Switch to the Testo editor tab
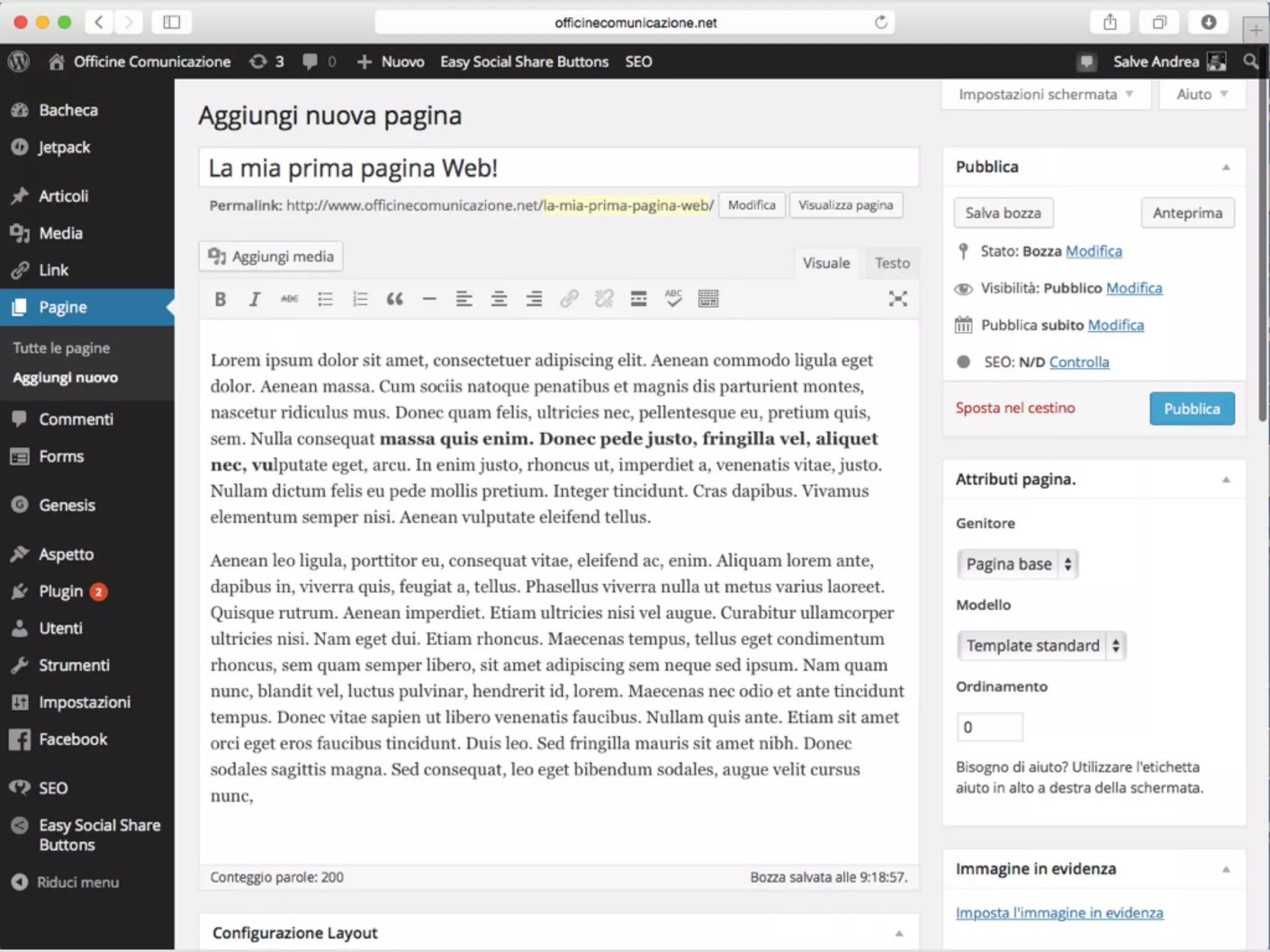The height and width of the screenshot is (952, 1270). [892, 263]
